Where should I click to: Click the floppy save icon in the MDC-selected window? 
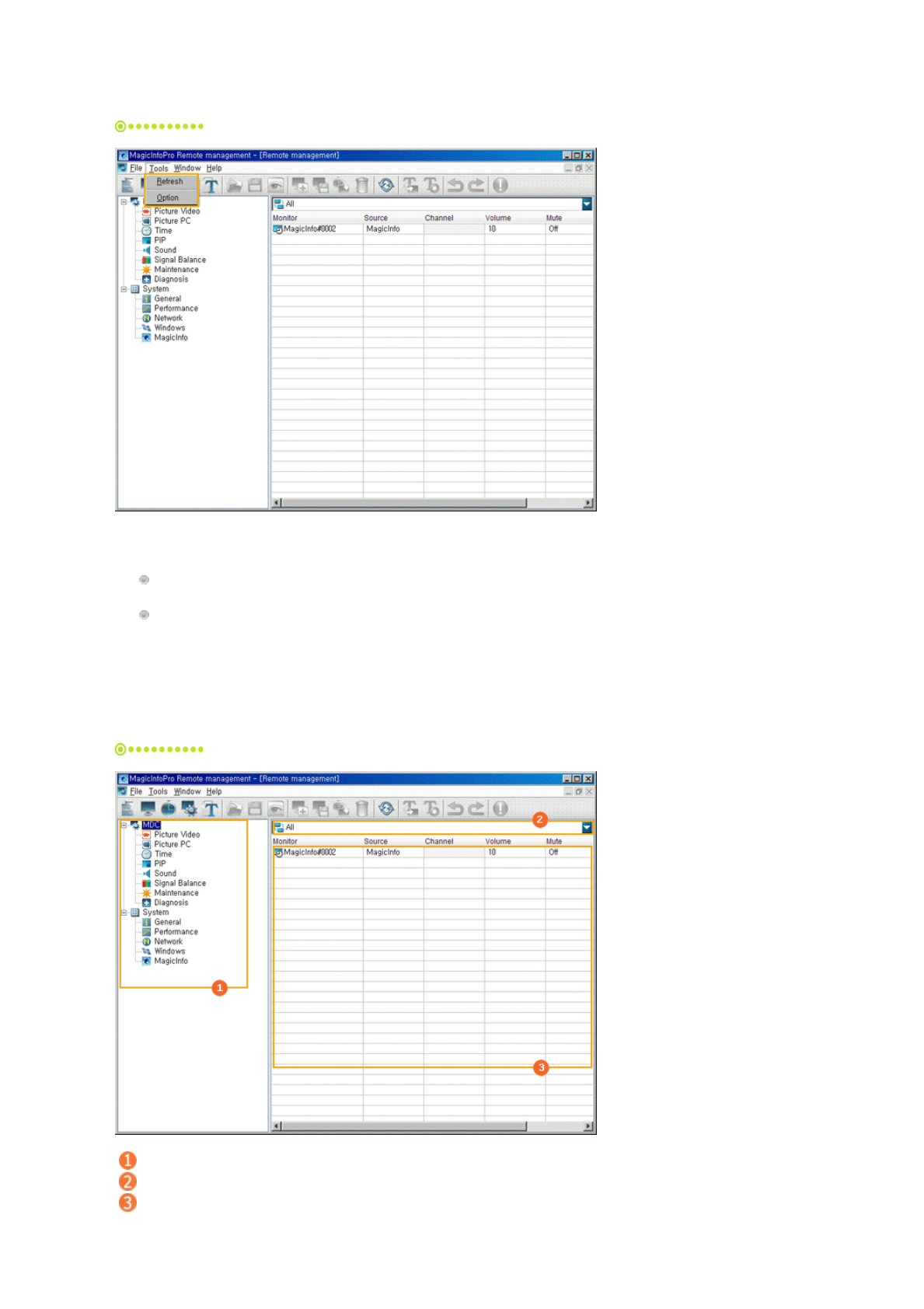pos(254,808)
